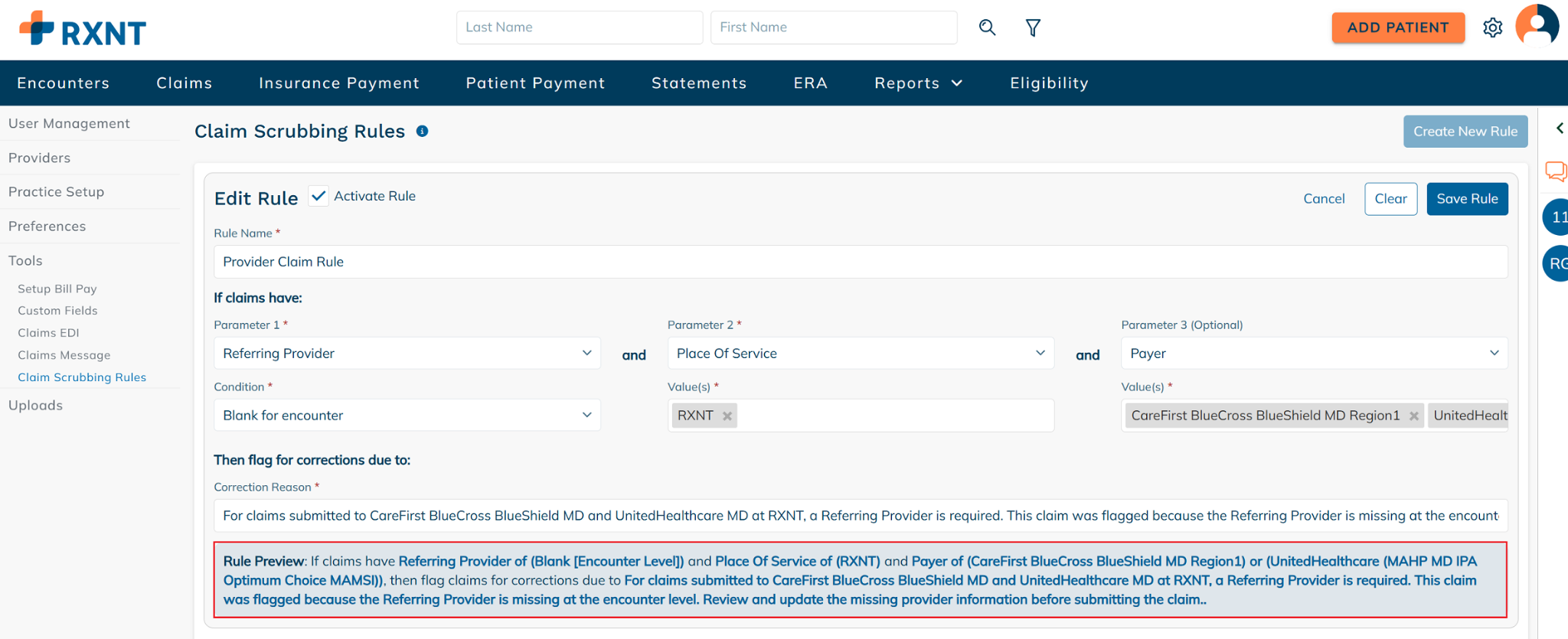This screenshot has width=1568, height=639.
Task: Go to Encounters tab
Action: coord(64,83)
